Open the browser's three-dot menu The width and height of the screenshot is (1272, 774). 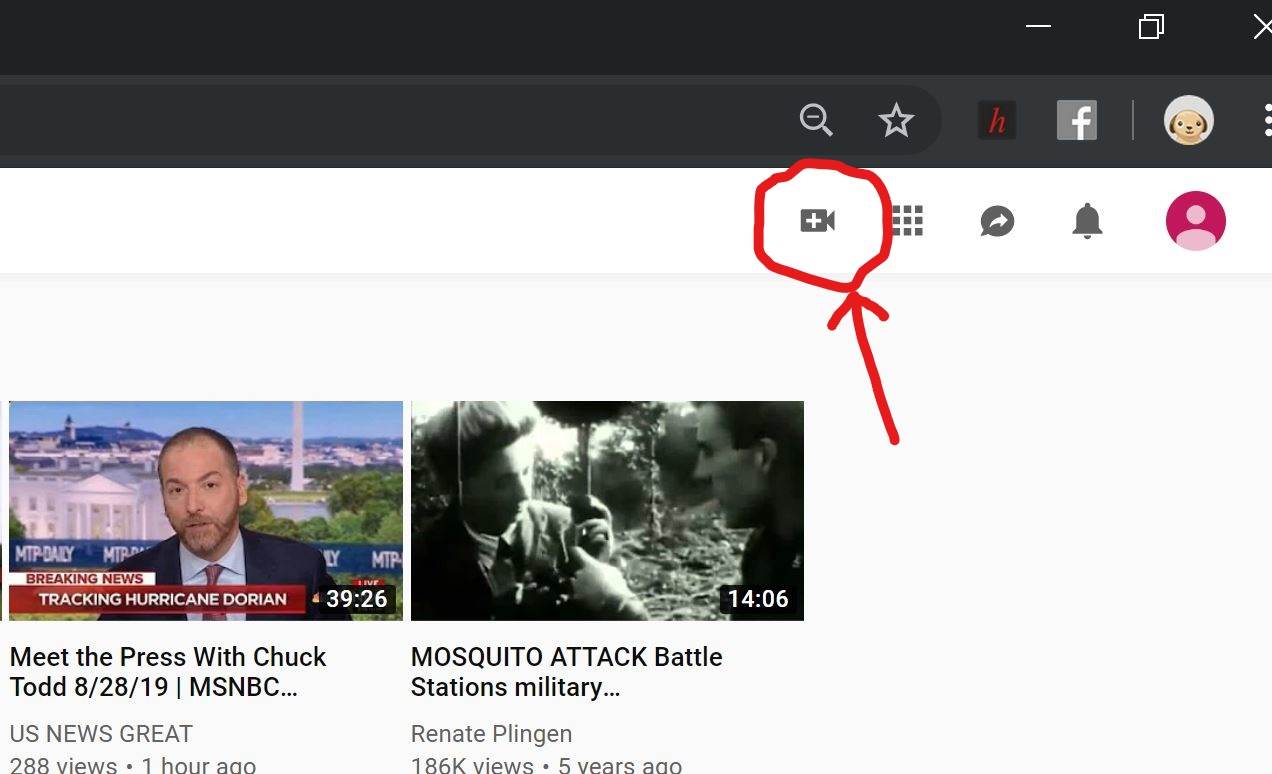tap(1268, 119)
